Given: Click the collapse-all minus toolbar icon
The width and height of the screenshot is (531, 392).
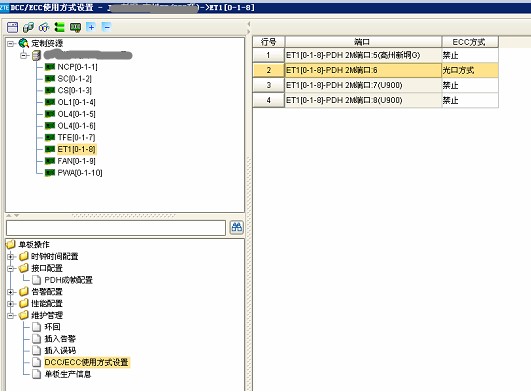Looking at the screenshot, I should 106,27.
